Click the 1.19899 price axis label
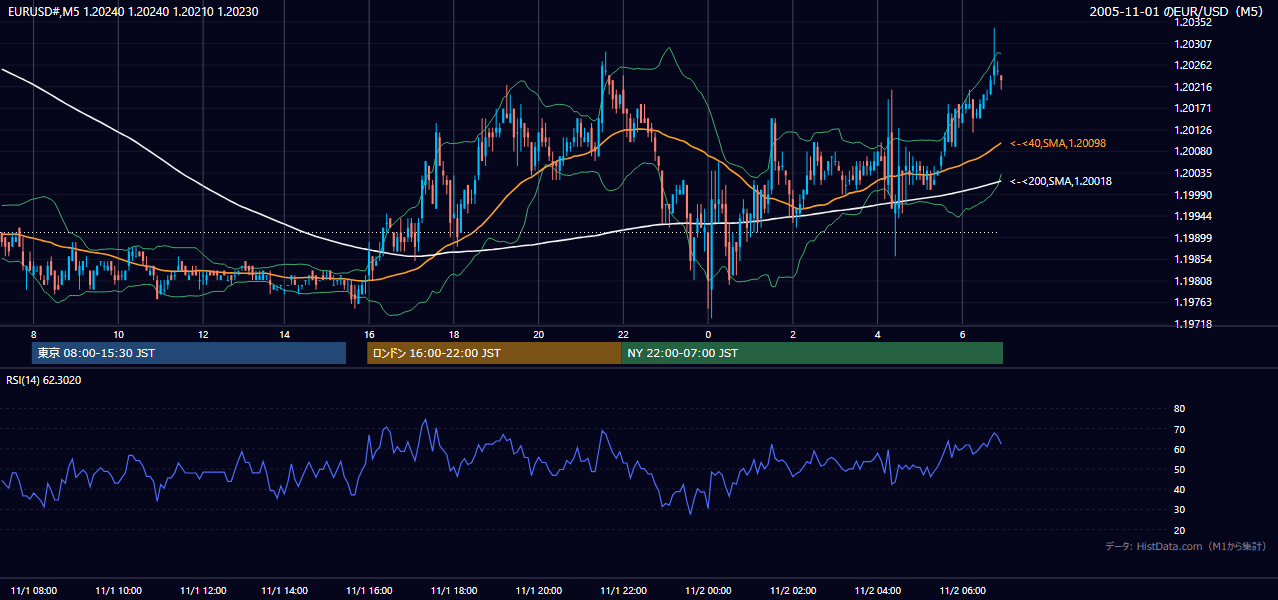1278x600 pixels. pyautogui.click(x=1193, y=238)
